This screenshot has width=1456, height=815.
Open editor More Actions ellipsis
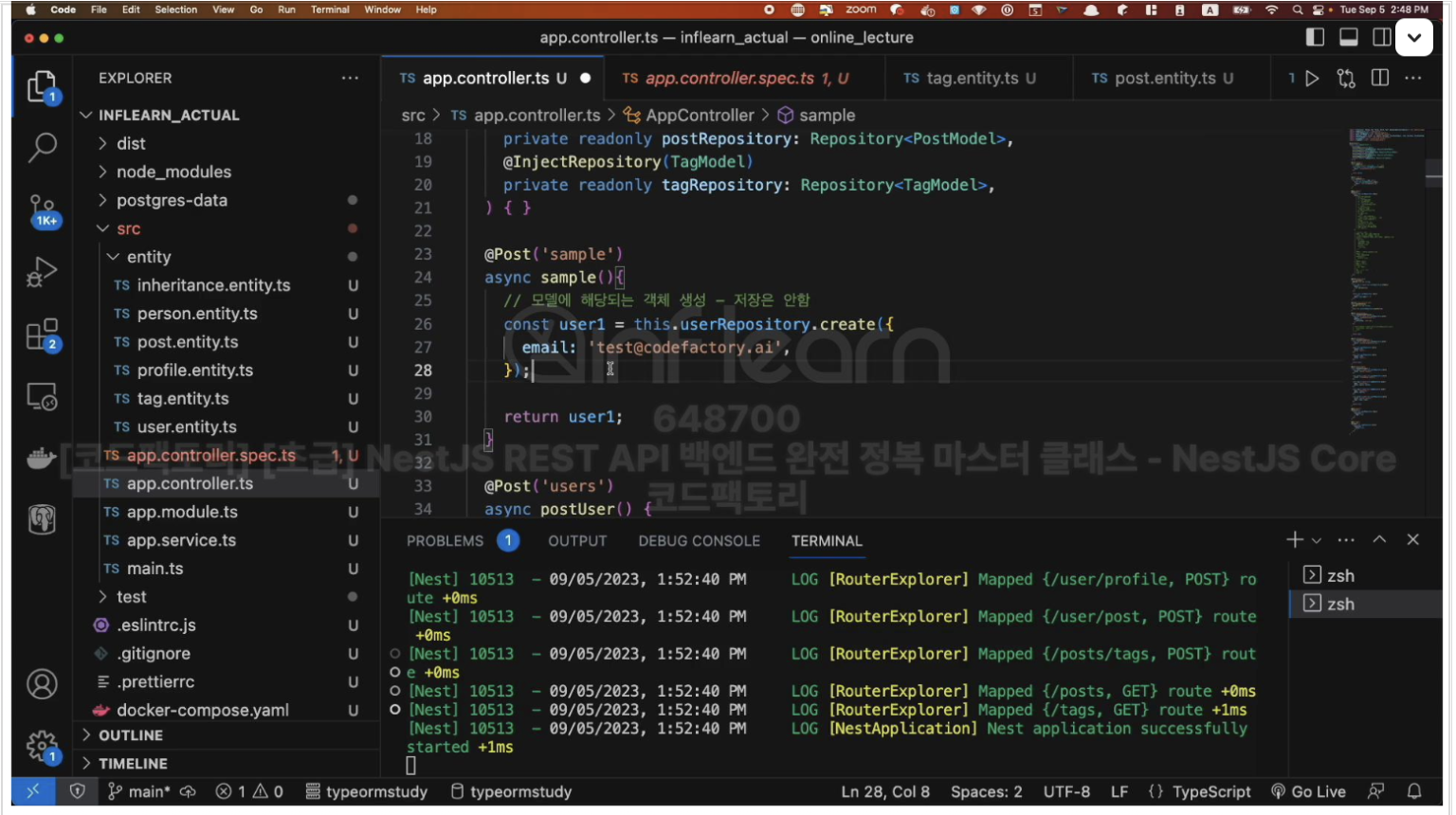pos(1413,79)
